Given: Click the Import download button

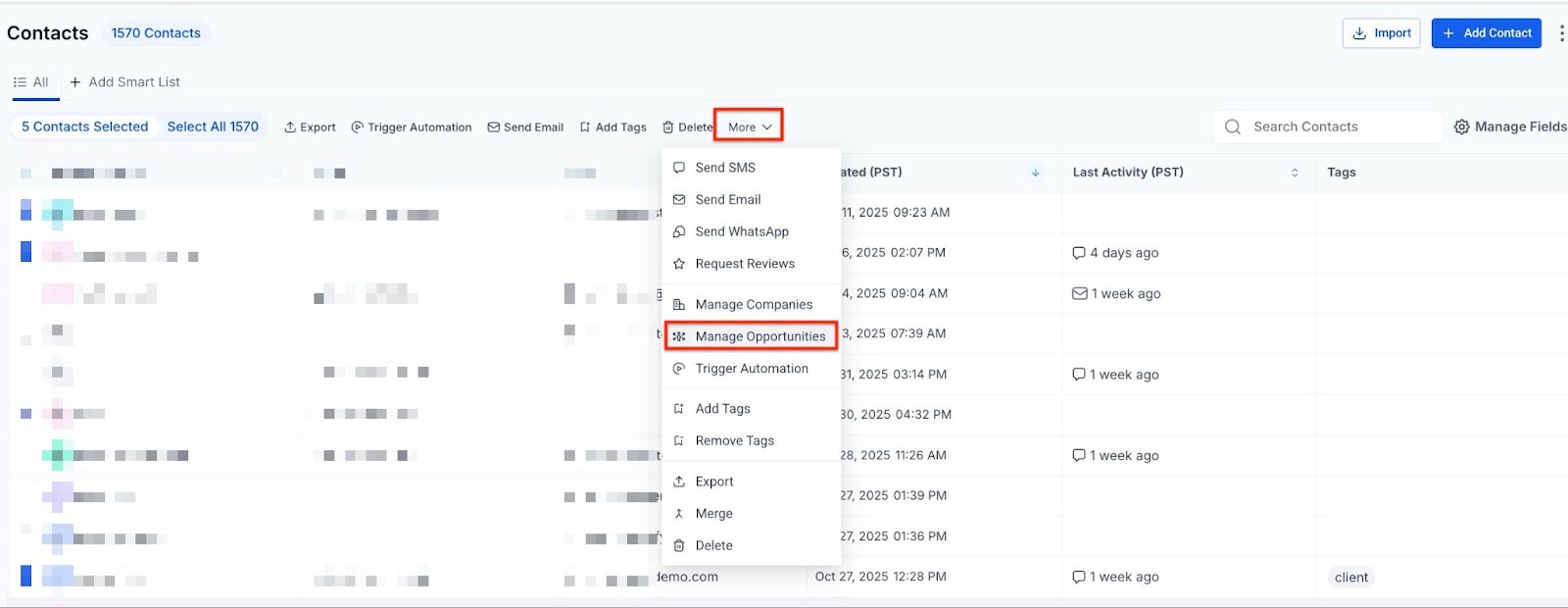Looking at the screenshot, I should coord(1381,33).
